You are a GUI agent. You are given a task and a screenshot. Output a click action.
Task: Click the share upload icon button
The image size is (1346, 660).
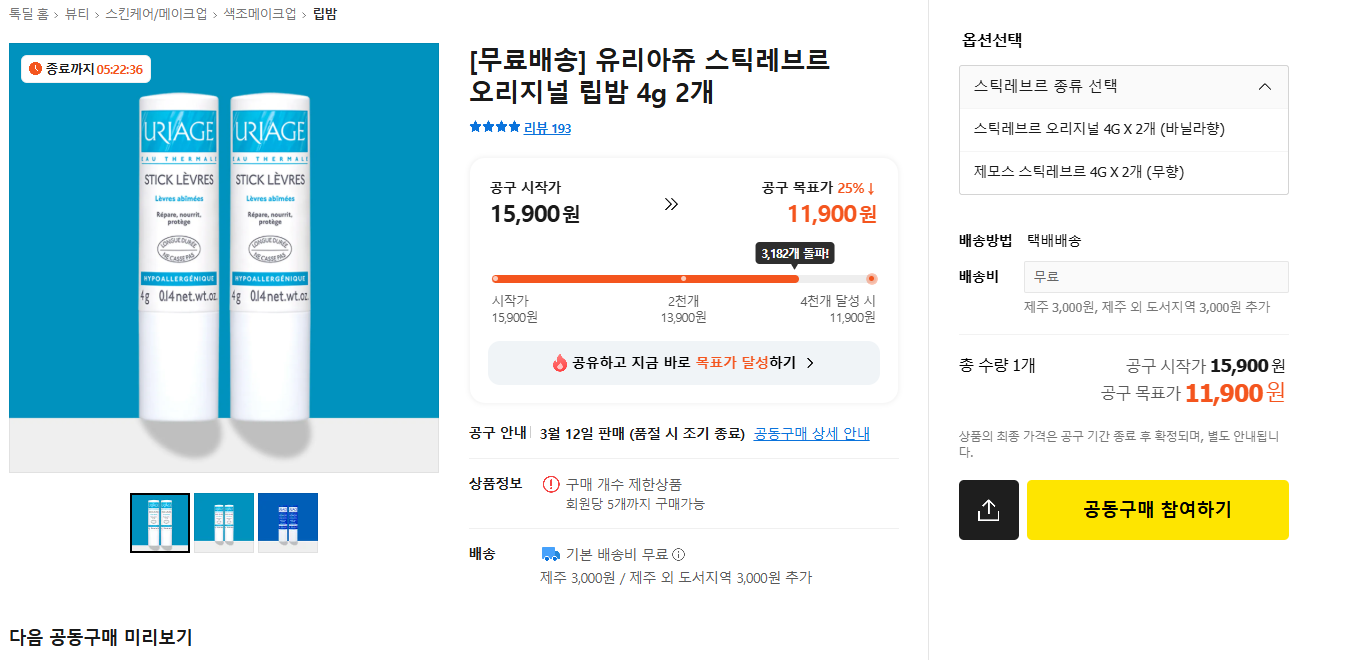pos(988,510)
